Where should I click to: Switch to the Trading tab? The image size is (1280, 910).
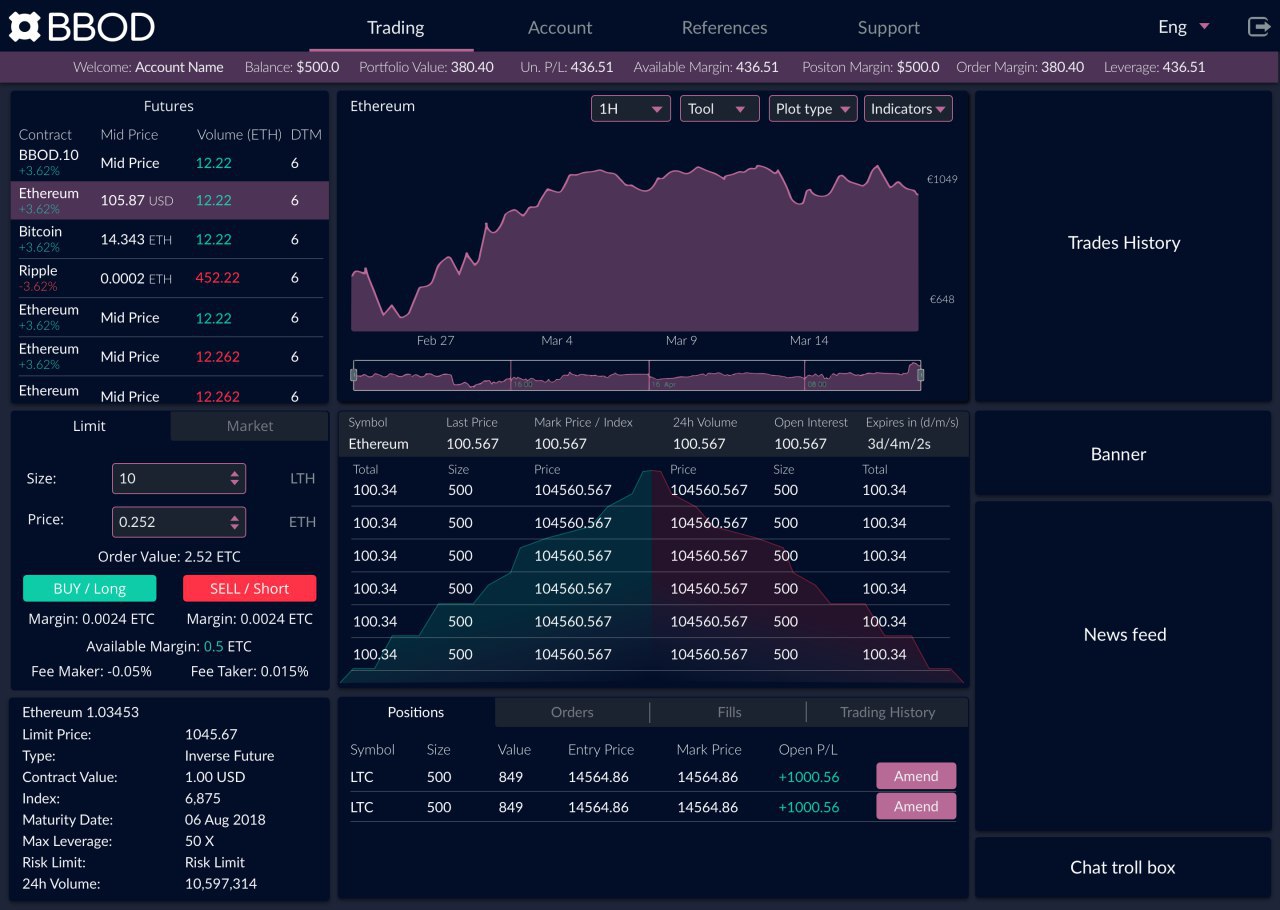(x=395, y=28)
